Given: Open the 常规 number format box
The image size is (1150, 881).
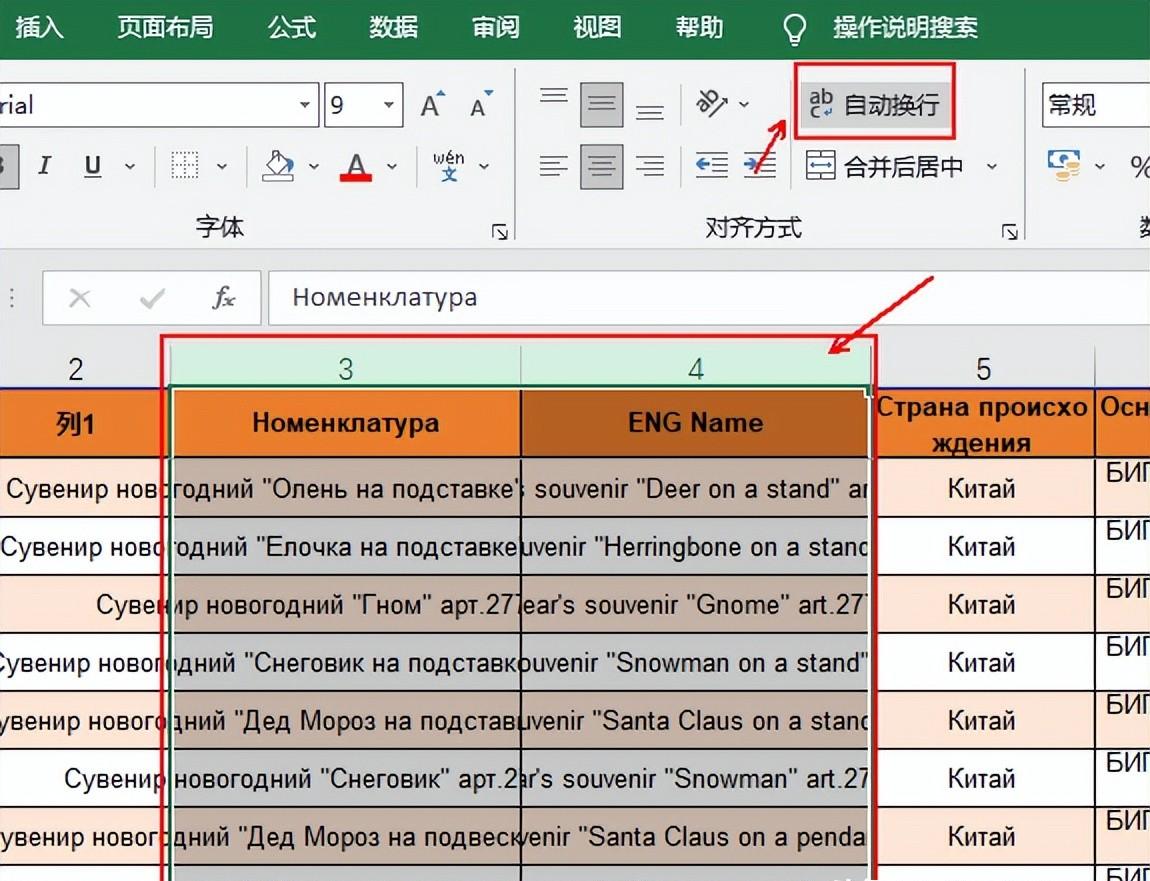Looking at the screenshot, I should point(1096,105).
